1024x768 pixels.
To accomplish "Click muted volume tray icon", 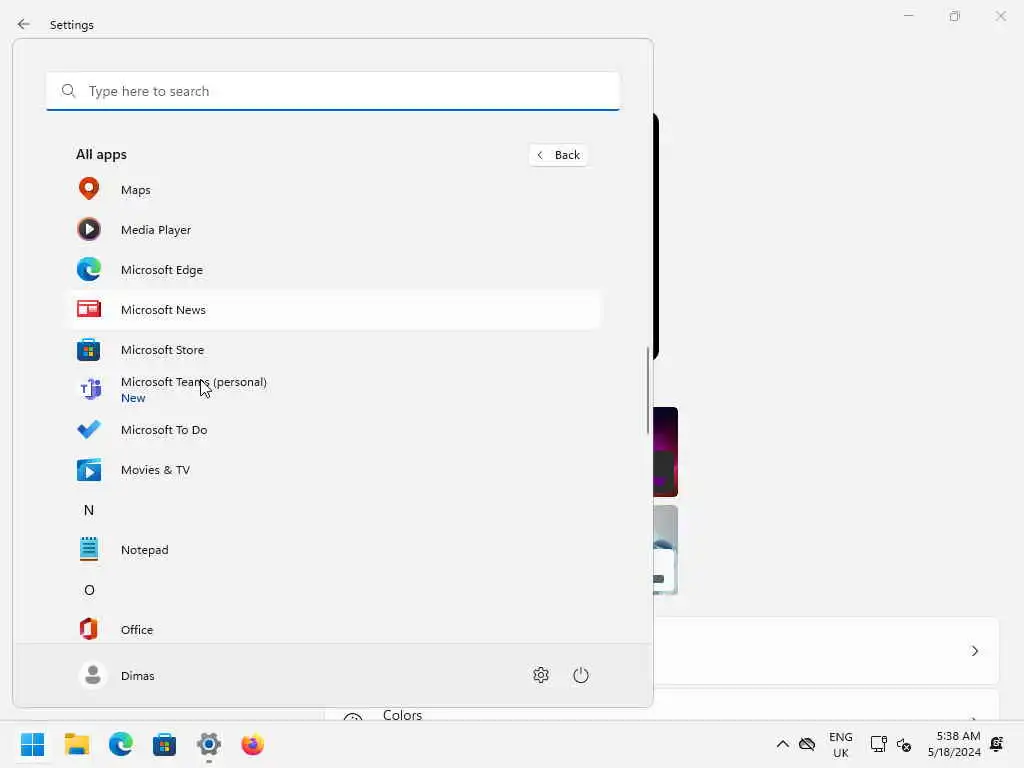I will click(x=904, y=744).
